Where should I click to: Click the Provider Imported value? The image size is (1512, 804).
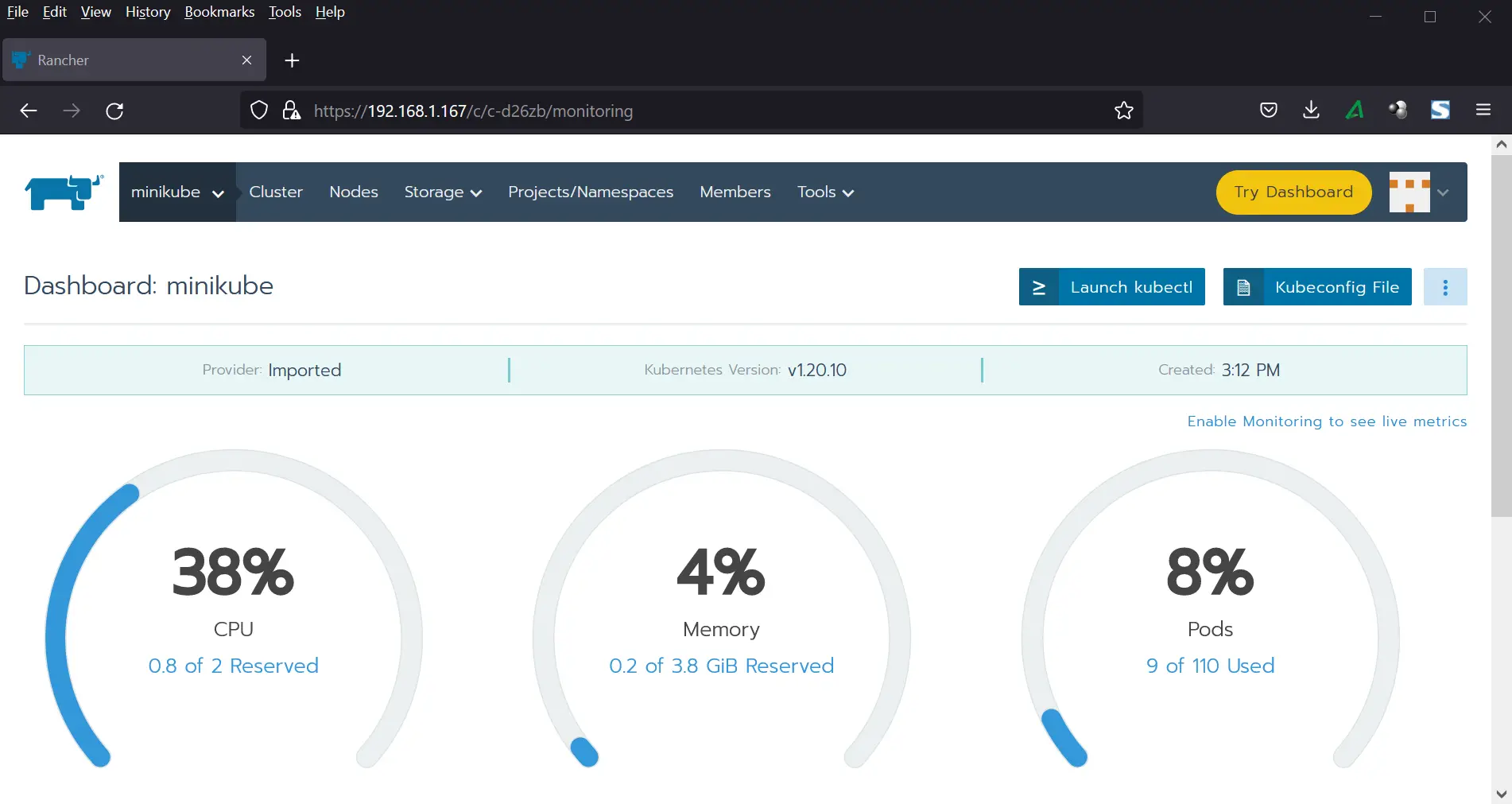pyautogui.click(x=304, y=371)
